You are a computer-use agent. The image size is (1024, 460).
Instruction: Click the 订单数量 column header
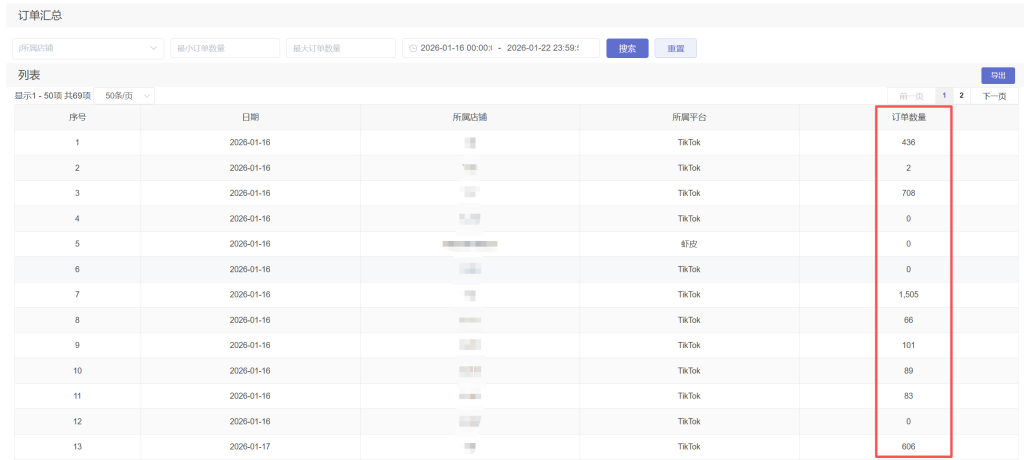point(908,117)
